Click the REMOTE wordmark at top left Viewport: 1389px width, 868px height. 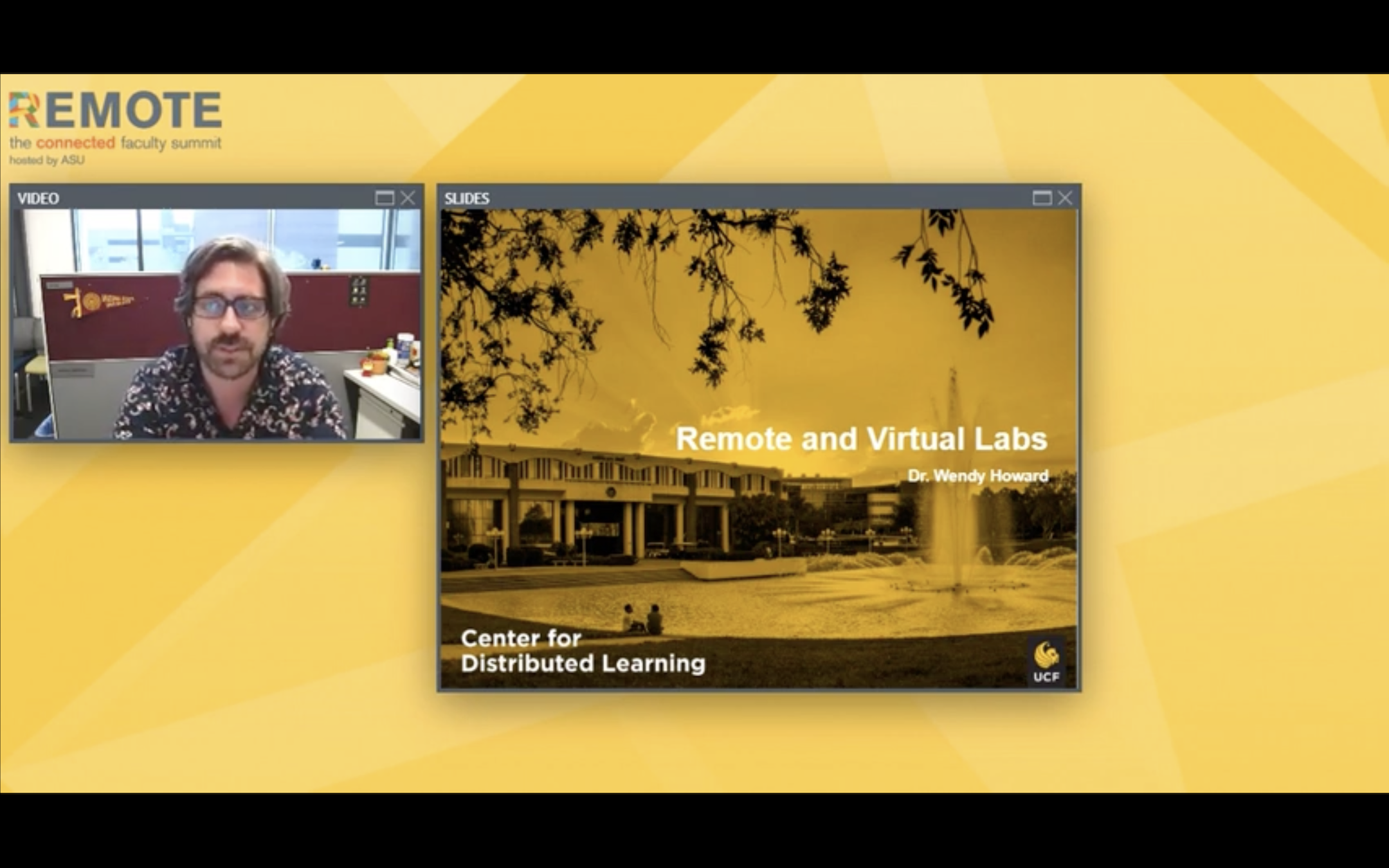tap(116, 108)
